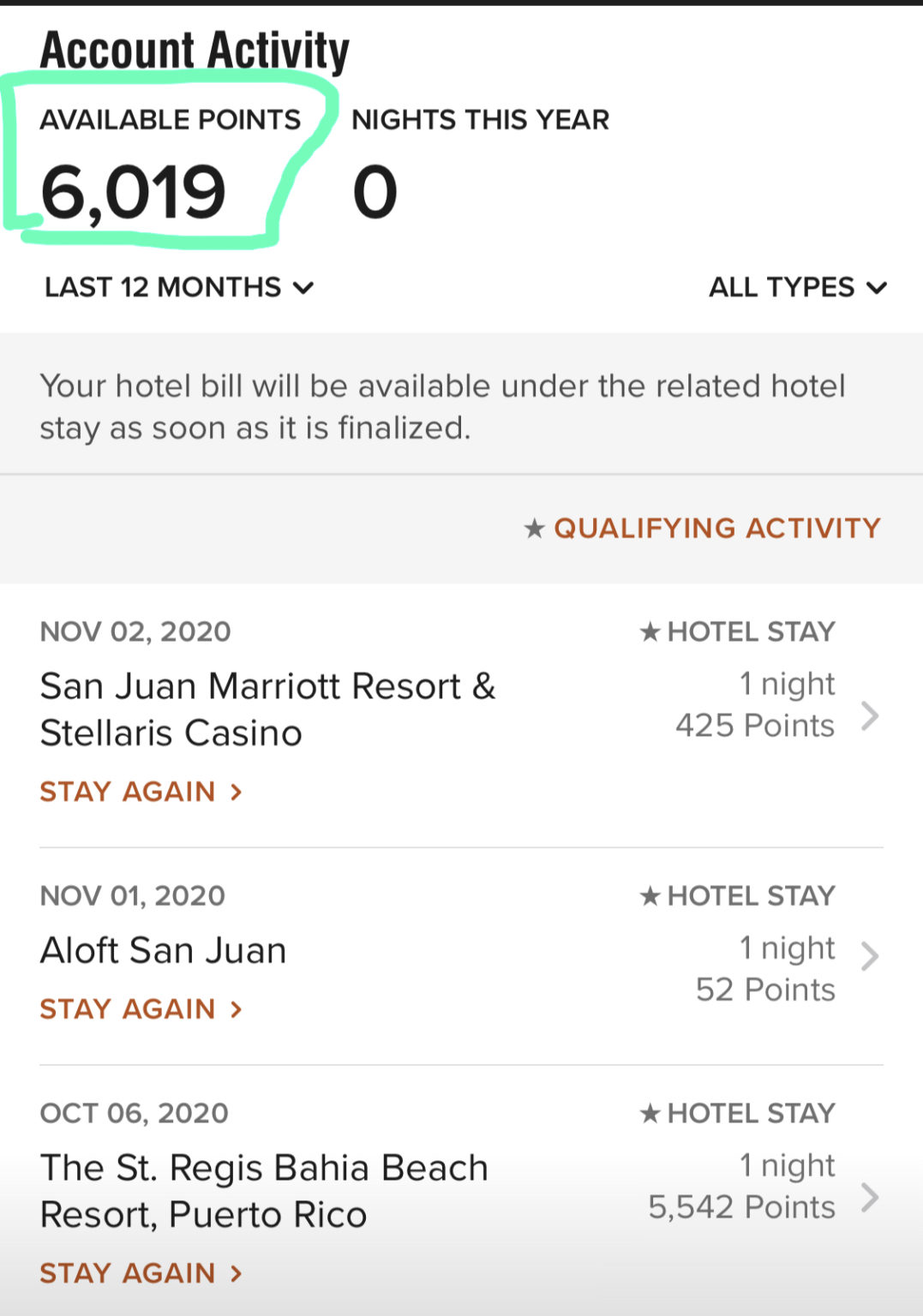Click the Nights This Year count
The image size is (923, 1316).
point(375,192)
